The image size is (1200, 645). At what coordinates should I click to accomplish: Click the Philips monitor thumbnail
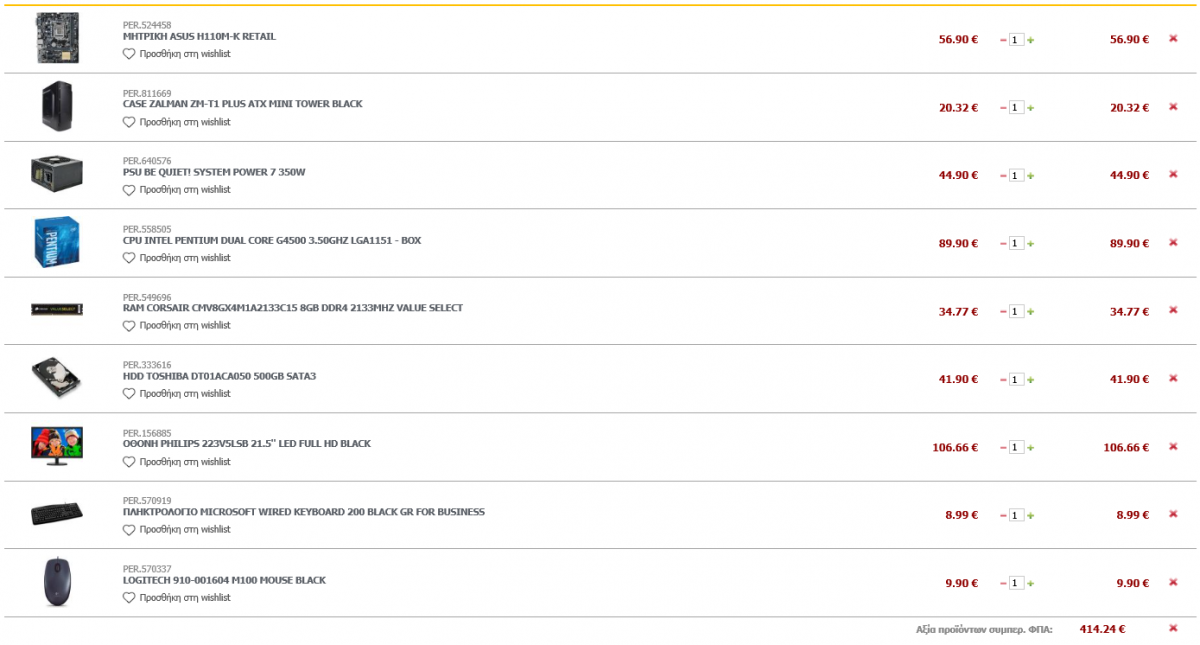[57, 446]
